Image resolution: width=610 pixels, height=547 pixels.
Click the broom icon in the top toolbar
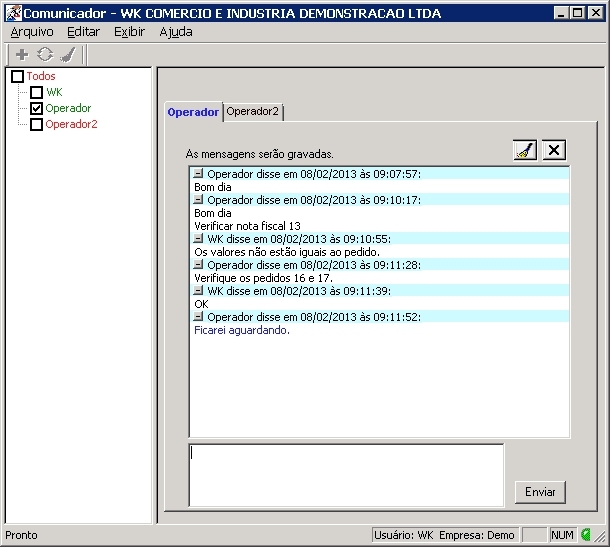click(x=67, y=54)
